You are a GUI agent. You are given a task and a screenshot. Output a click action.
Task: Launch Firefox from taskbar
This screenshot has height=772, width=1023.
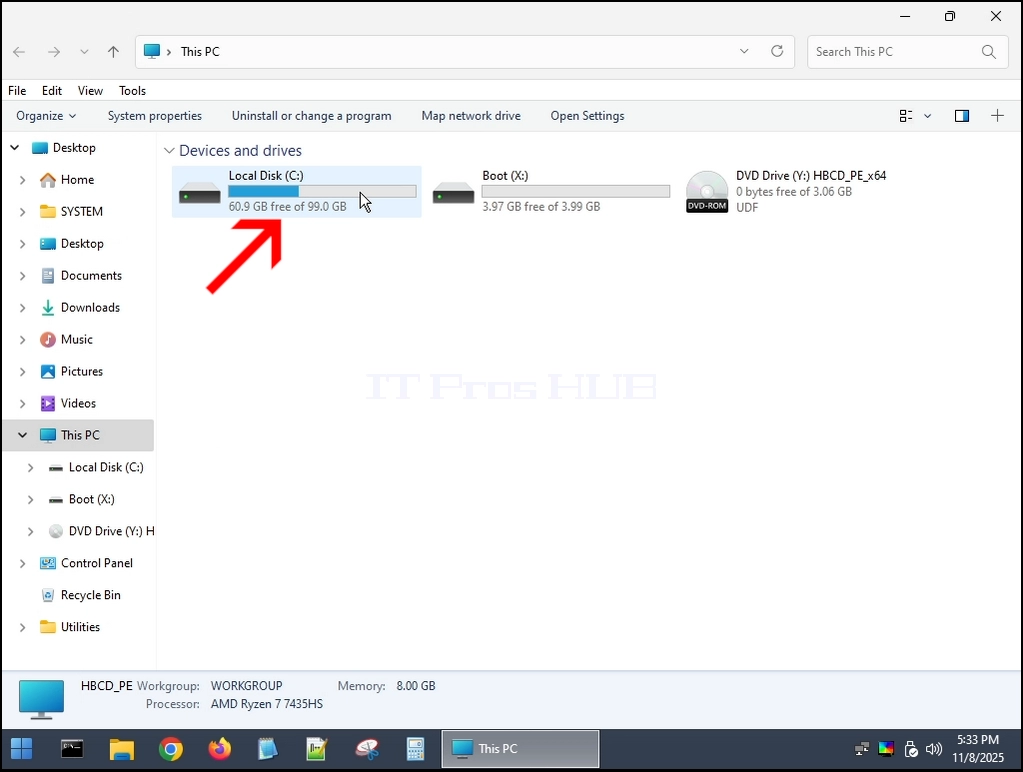coord(220,749)
